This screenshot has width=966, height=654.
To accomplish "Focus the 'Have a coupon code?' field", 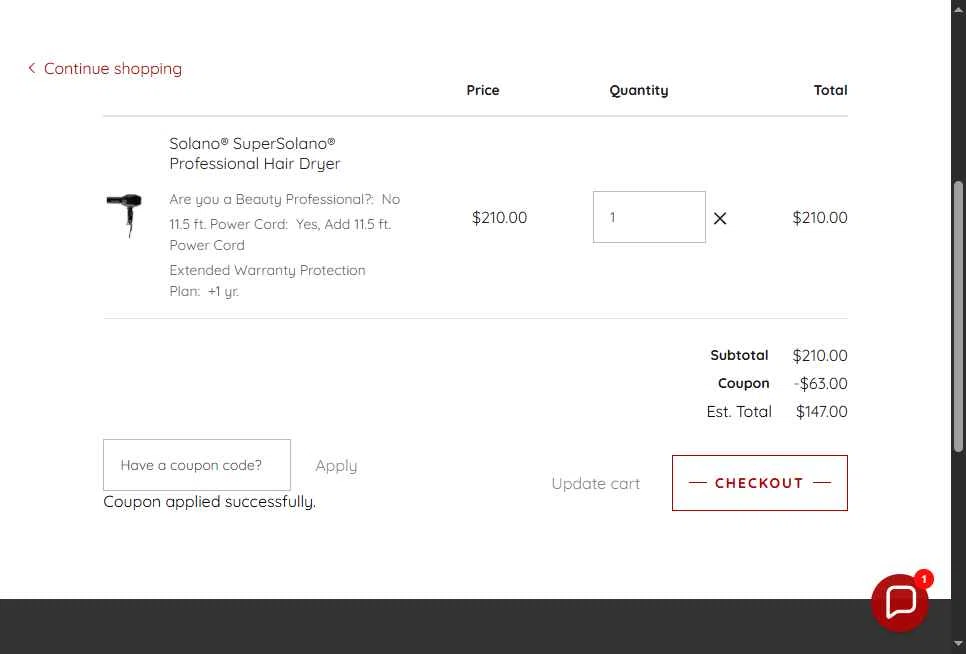I will coord(197,465).
